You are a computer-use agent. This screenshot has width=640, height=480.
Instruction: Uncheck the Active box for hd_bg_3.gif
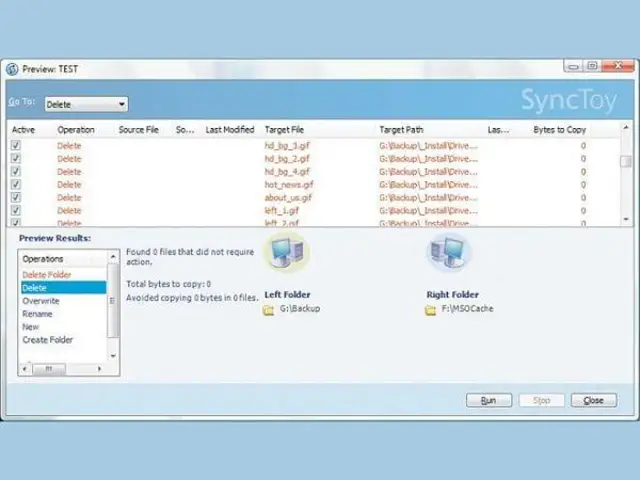(16, 145)
